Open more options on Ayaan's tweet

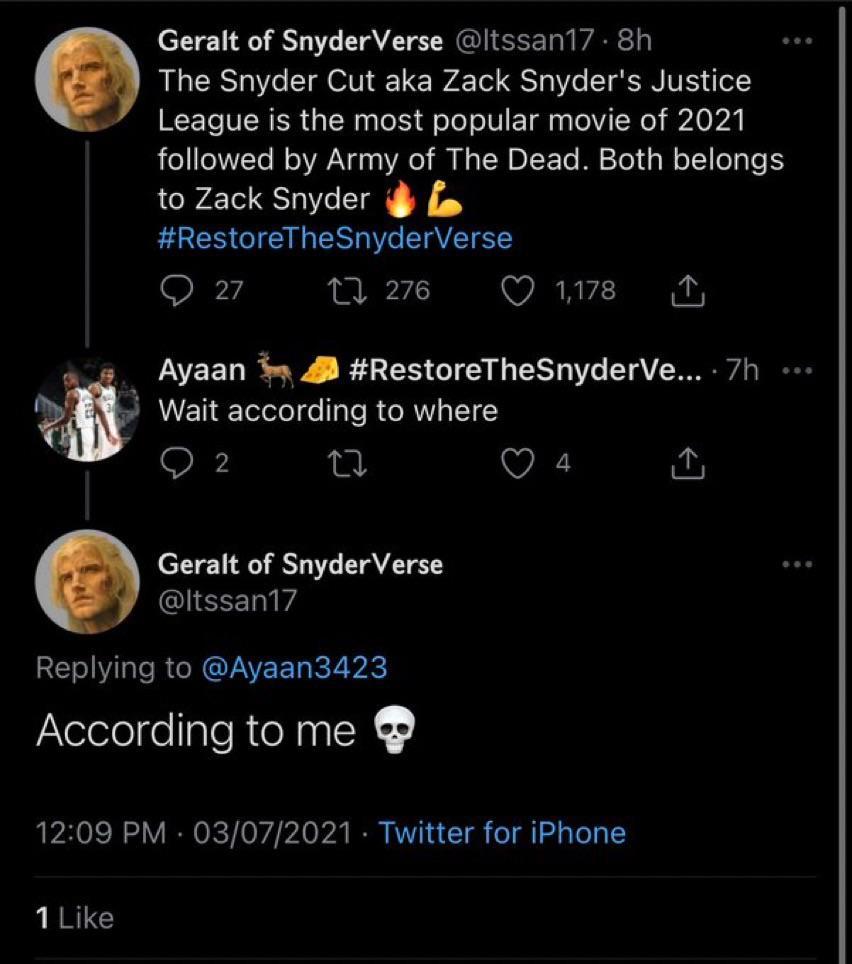coord(797,370)
